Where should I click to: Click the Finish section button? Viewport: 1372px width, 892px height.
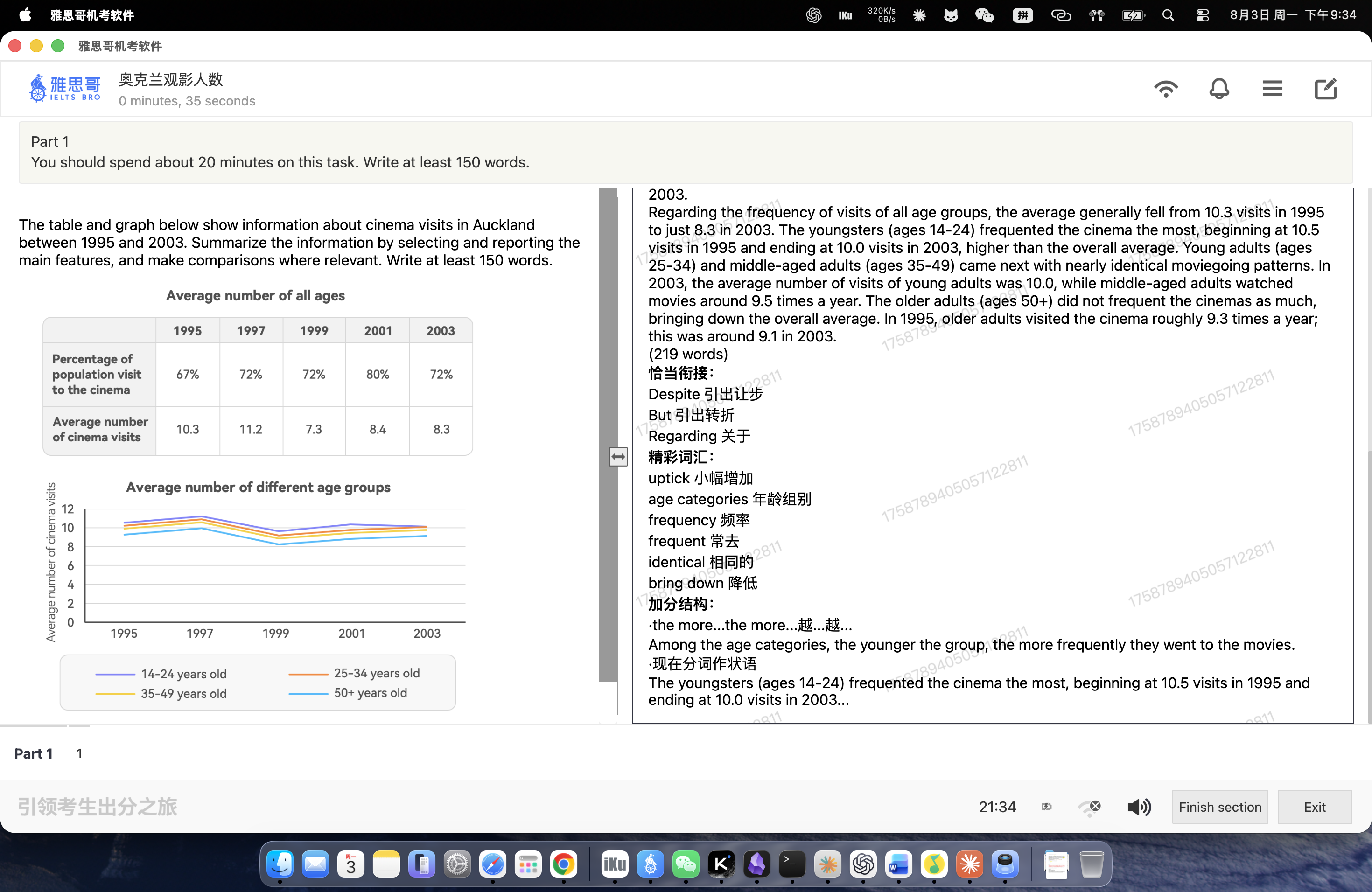tap(1220, 807)
